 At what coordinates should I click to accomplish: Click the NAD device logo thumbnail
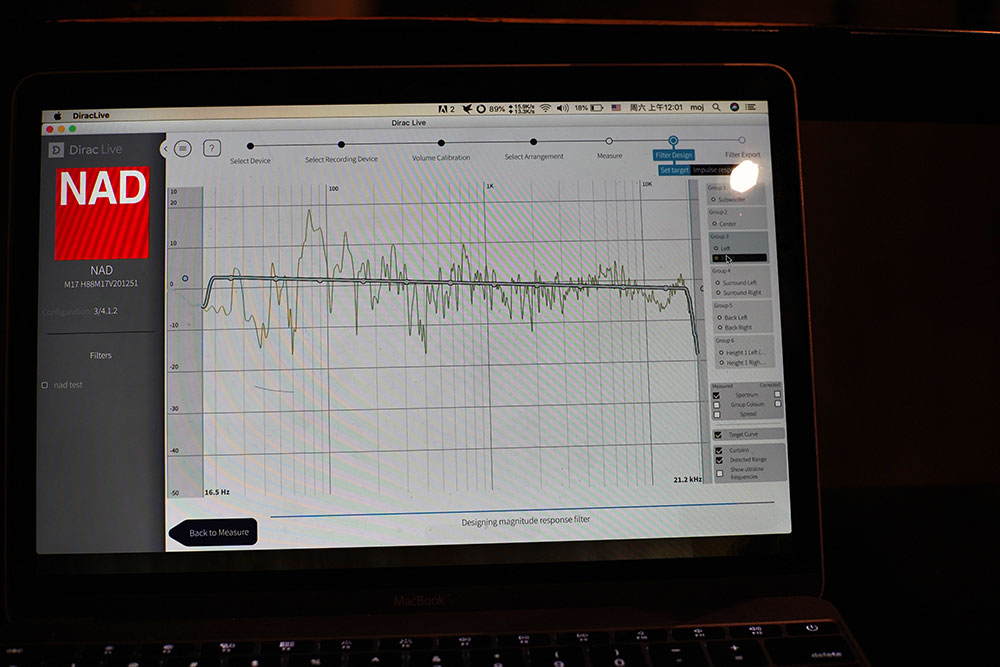click(x=102, y=213)
